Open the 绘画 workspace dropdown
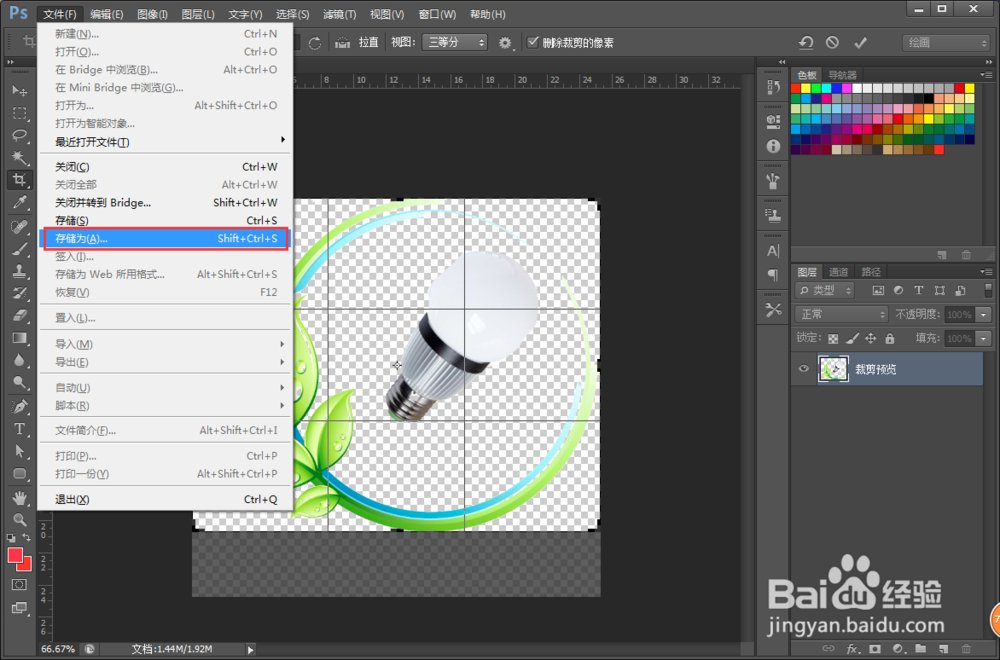Viewport: 1000px width, 660px height. [945, 43]
